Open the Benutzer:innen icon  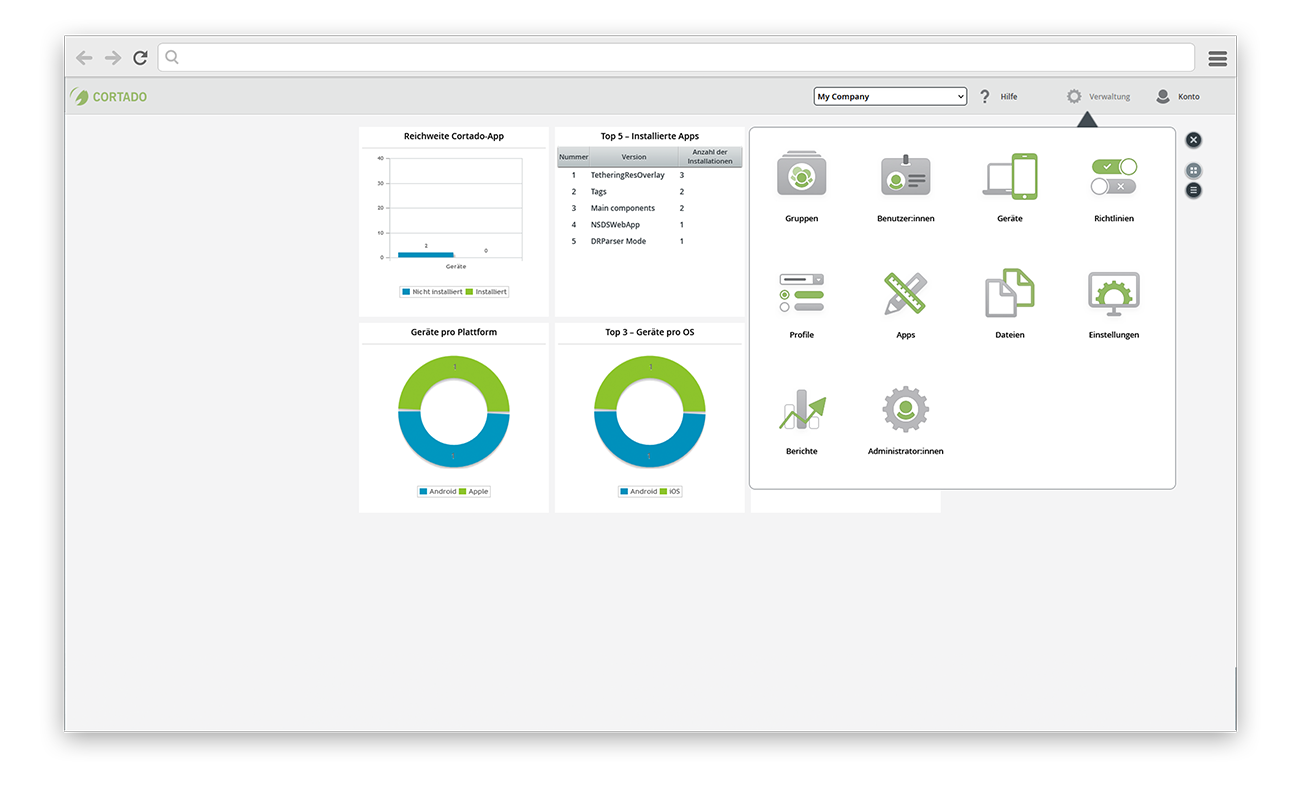pos(905,175)
